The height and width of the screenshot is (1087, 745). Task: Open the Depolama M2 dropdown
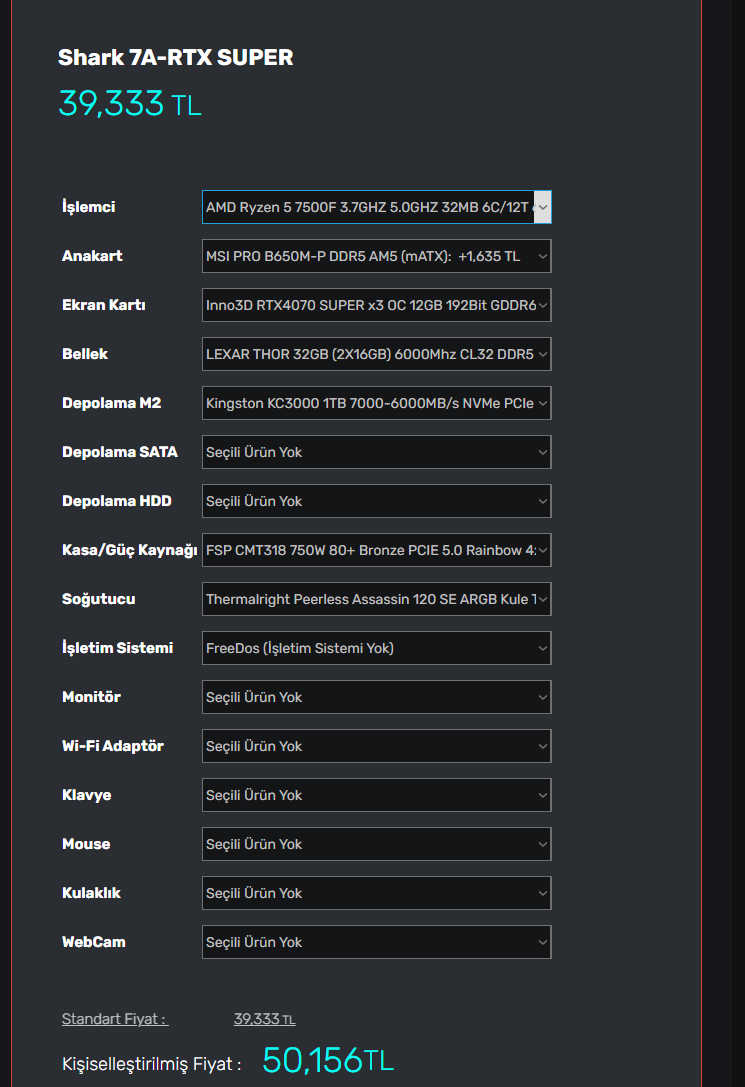[x=376, y=403]
